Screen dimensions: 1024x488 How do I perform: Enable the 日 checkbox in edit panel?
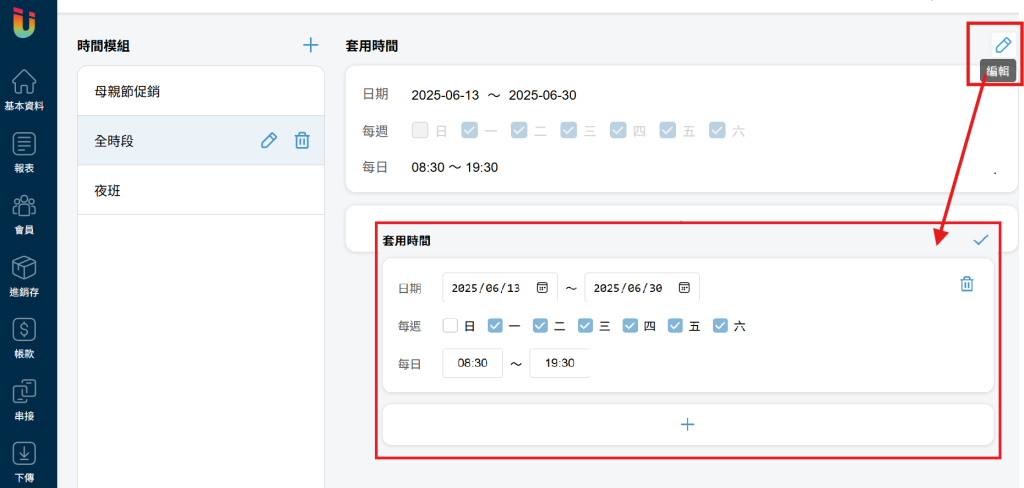(x=450, y=325)
